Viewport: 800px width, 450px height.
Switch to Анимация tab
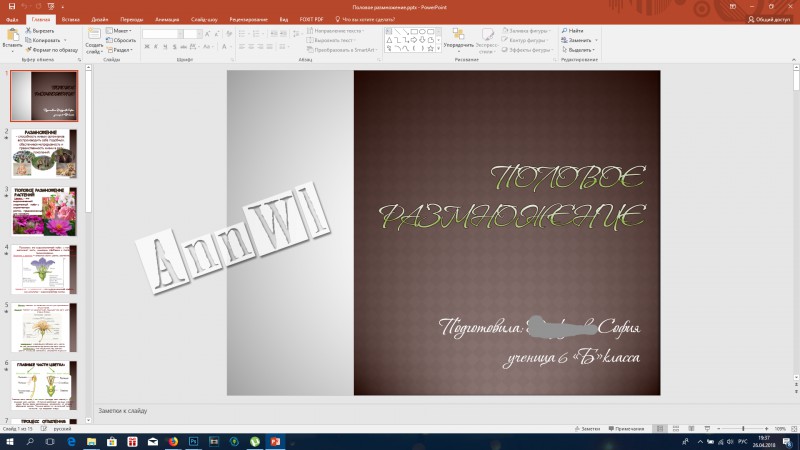tap(167, 19)
